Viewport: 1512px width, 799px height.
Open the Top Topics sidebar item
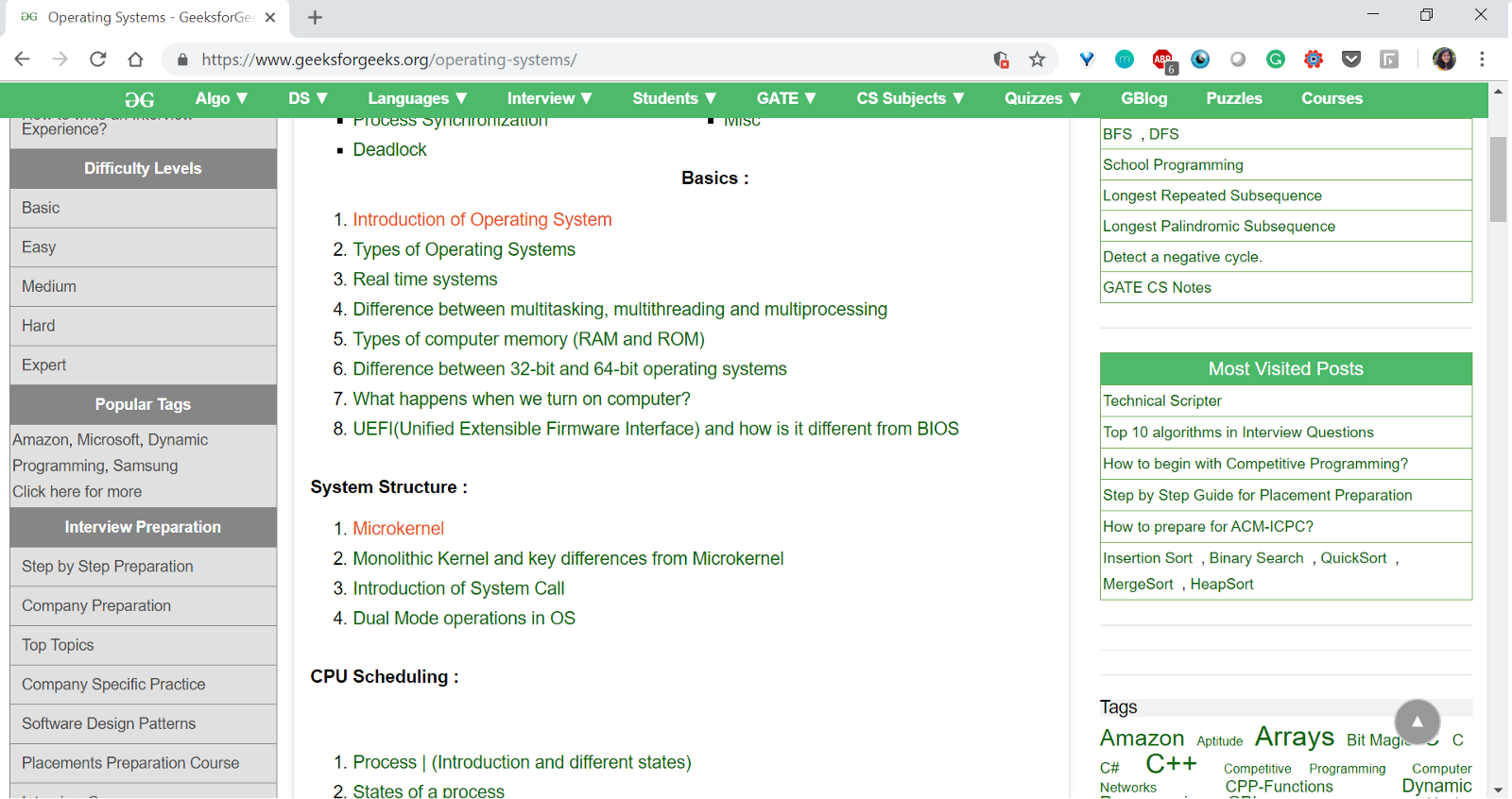point(143,645)
